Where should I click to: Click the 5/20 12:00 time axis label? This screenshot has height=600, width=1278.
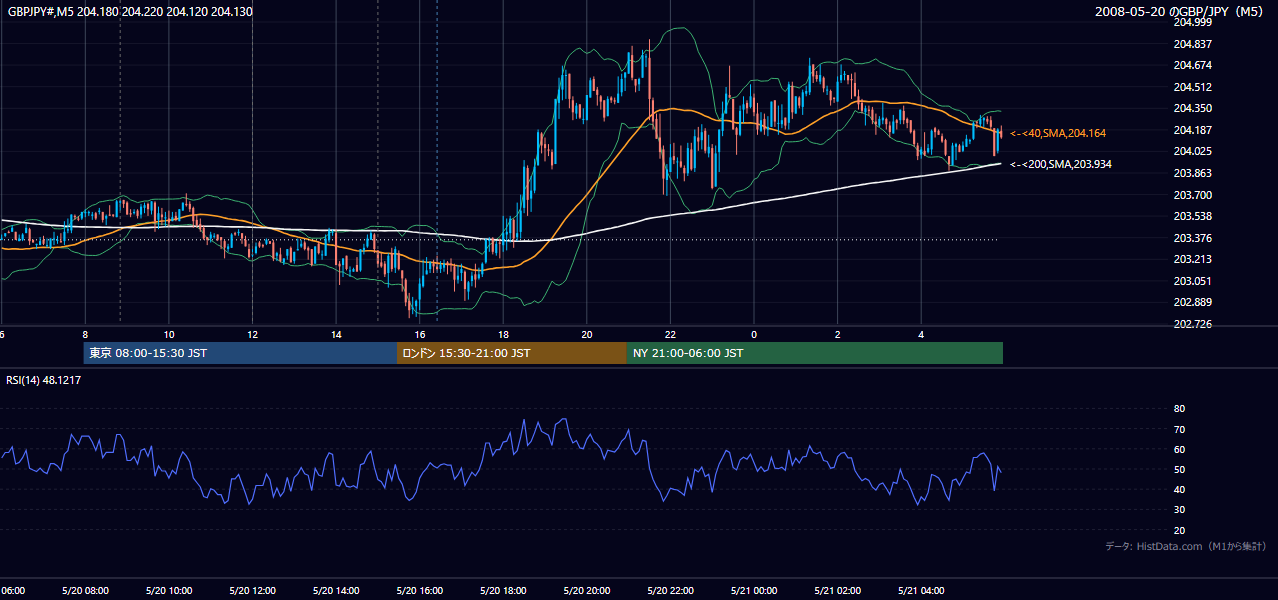[252, 590]
